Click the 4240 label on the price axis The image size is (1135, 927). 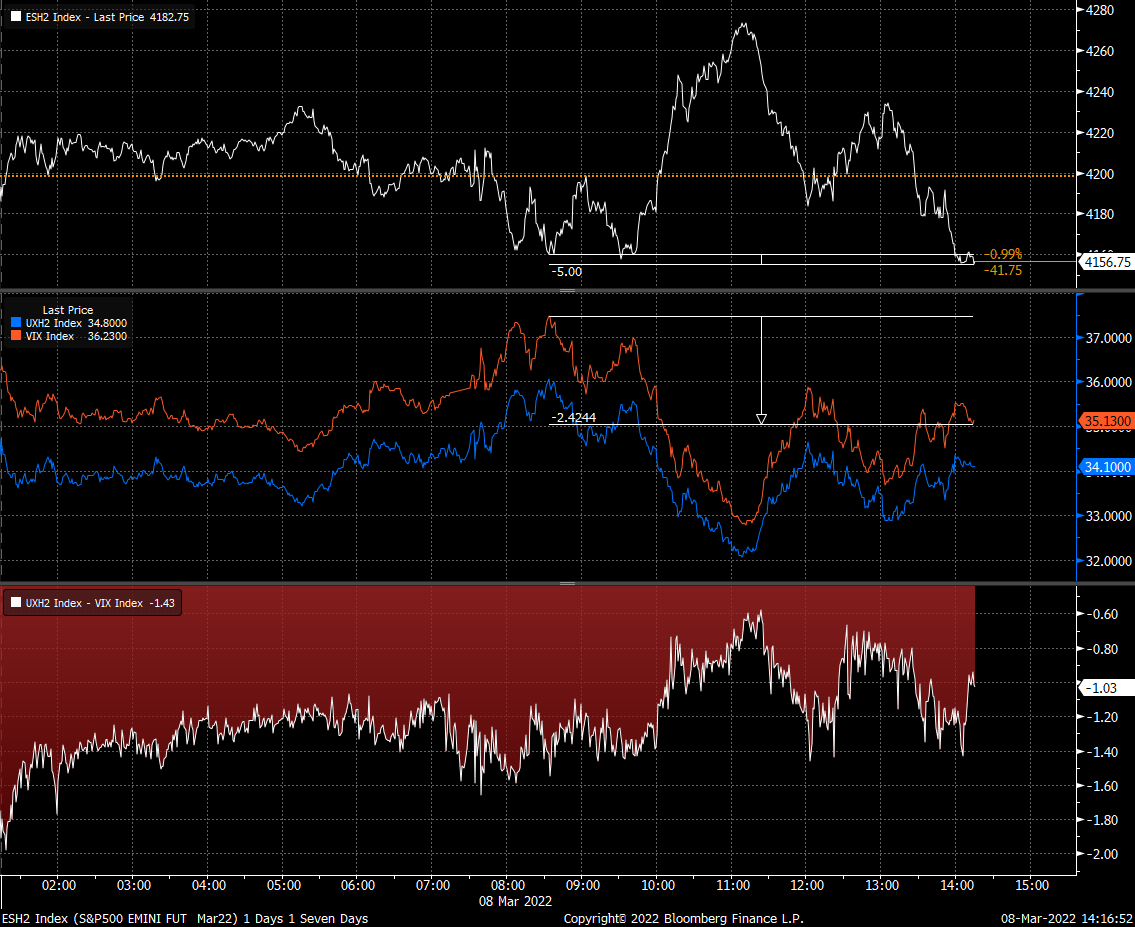[x=1100, y=92]
